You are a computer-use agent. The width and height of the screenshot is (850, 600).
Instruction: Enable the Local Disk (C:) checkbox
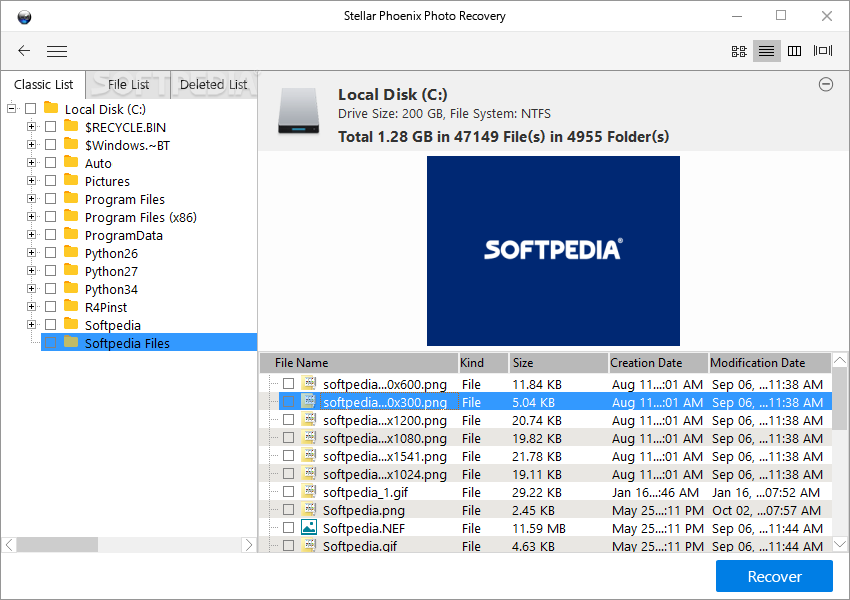tap(30, 108)
